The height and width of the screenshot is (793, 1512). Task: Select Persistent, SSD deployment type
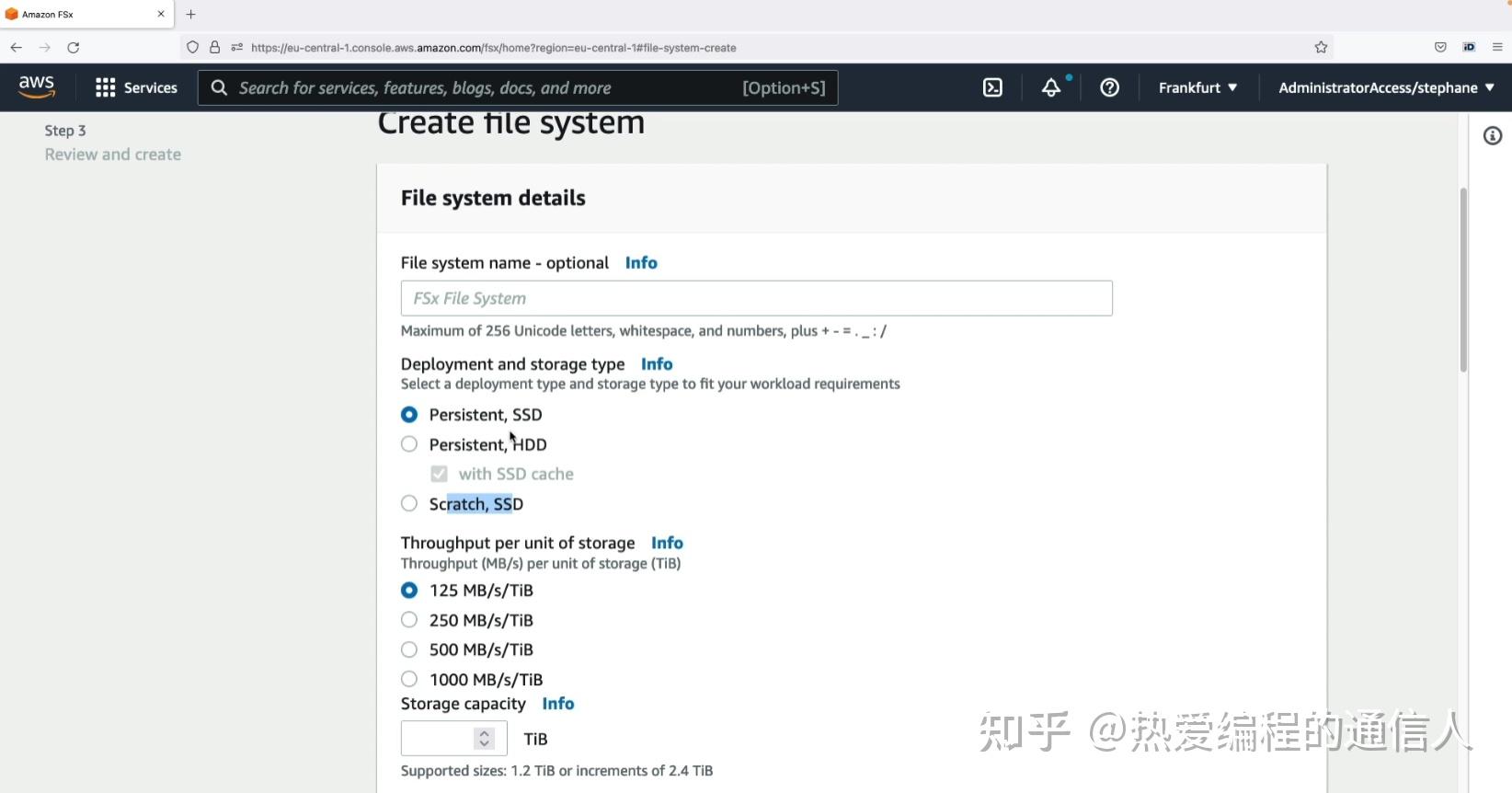coord(409,415)
